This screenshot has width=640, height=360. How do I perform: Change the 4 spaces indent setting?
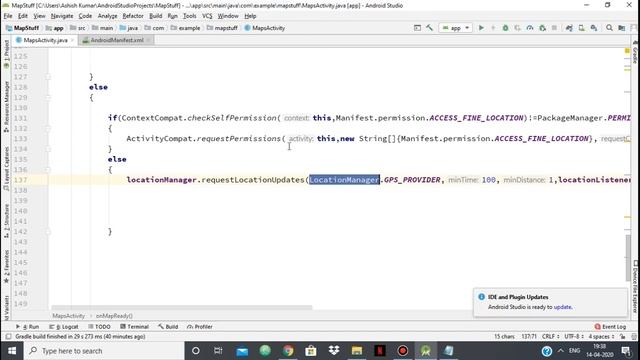601,337
